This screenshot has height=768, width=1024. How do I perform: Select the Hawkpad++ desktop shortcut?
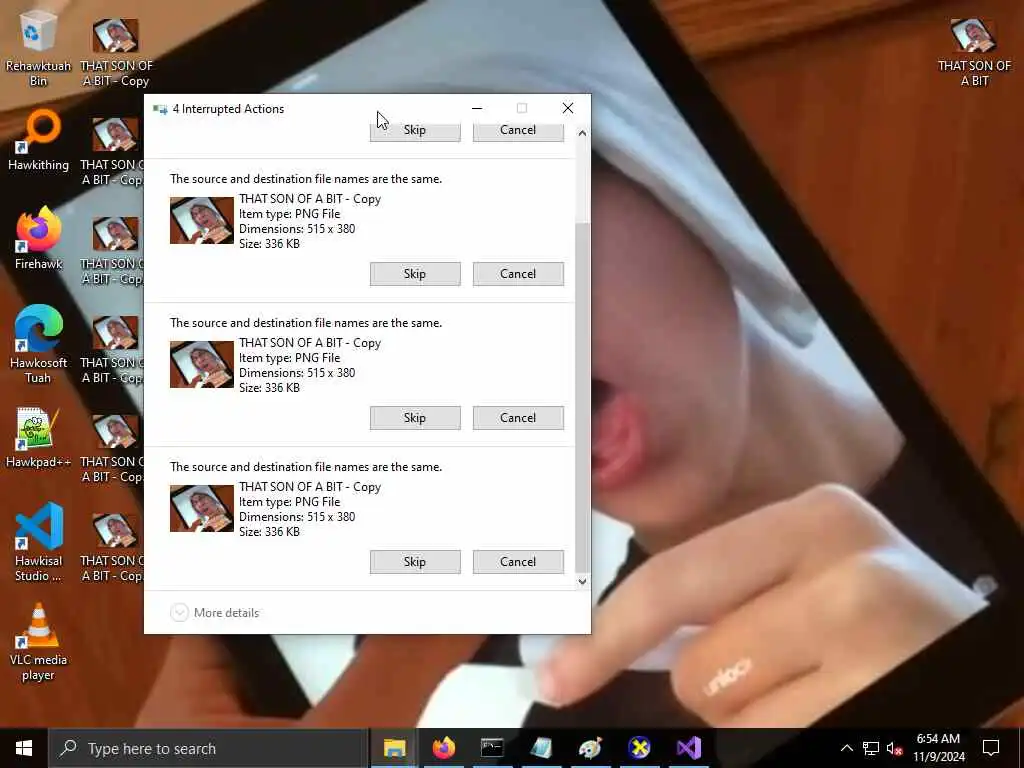38,438
